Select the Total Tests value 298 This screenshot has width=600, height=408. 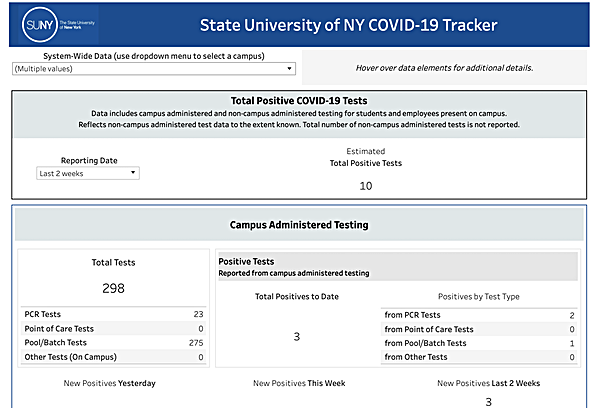click(112, 288)
